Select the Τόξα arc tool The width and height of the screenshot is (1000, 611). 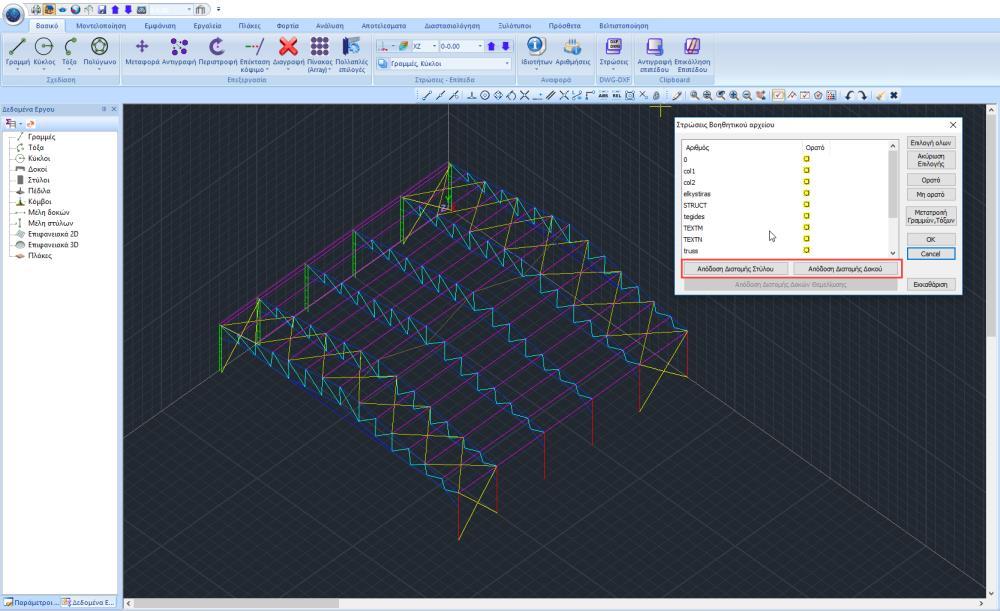70,52
